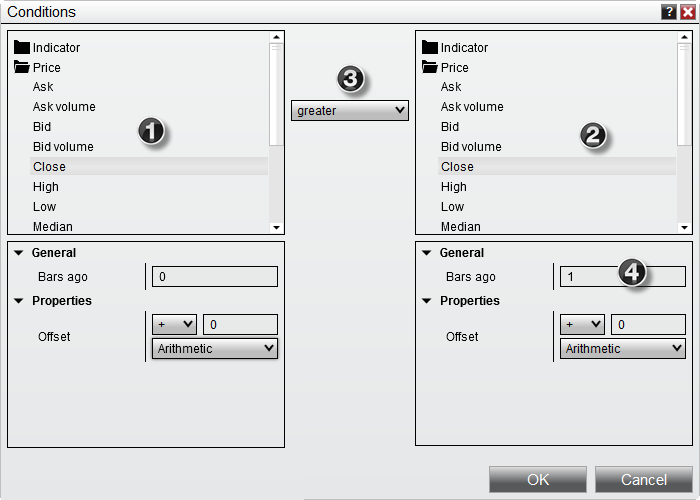Collapse the right Properties section
700x500 pixels.
[428, 301]
